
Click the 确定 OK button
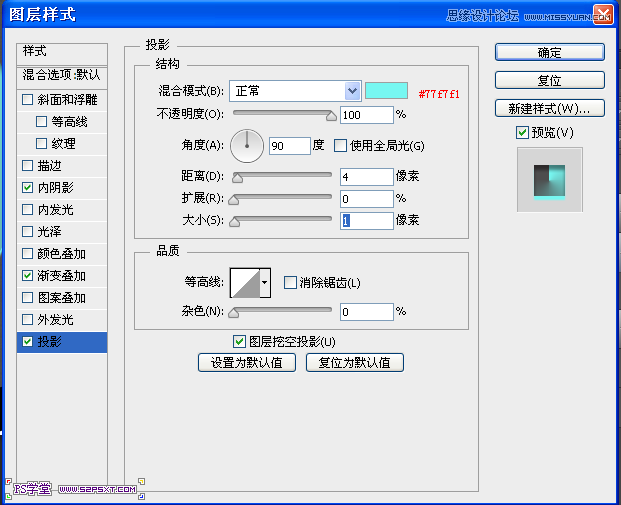point(550,52)
